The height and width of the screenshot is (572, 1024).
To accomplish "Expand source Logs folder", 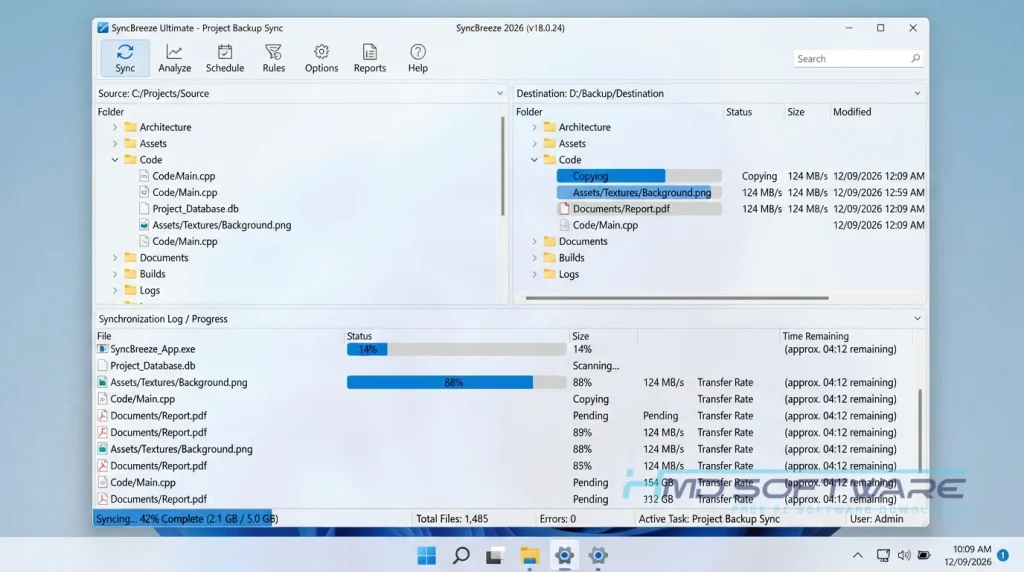I will tap(115, 291).
